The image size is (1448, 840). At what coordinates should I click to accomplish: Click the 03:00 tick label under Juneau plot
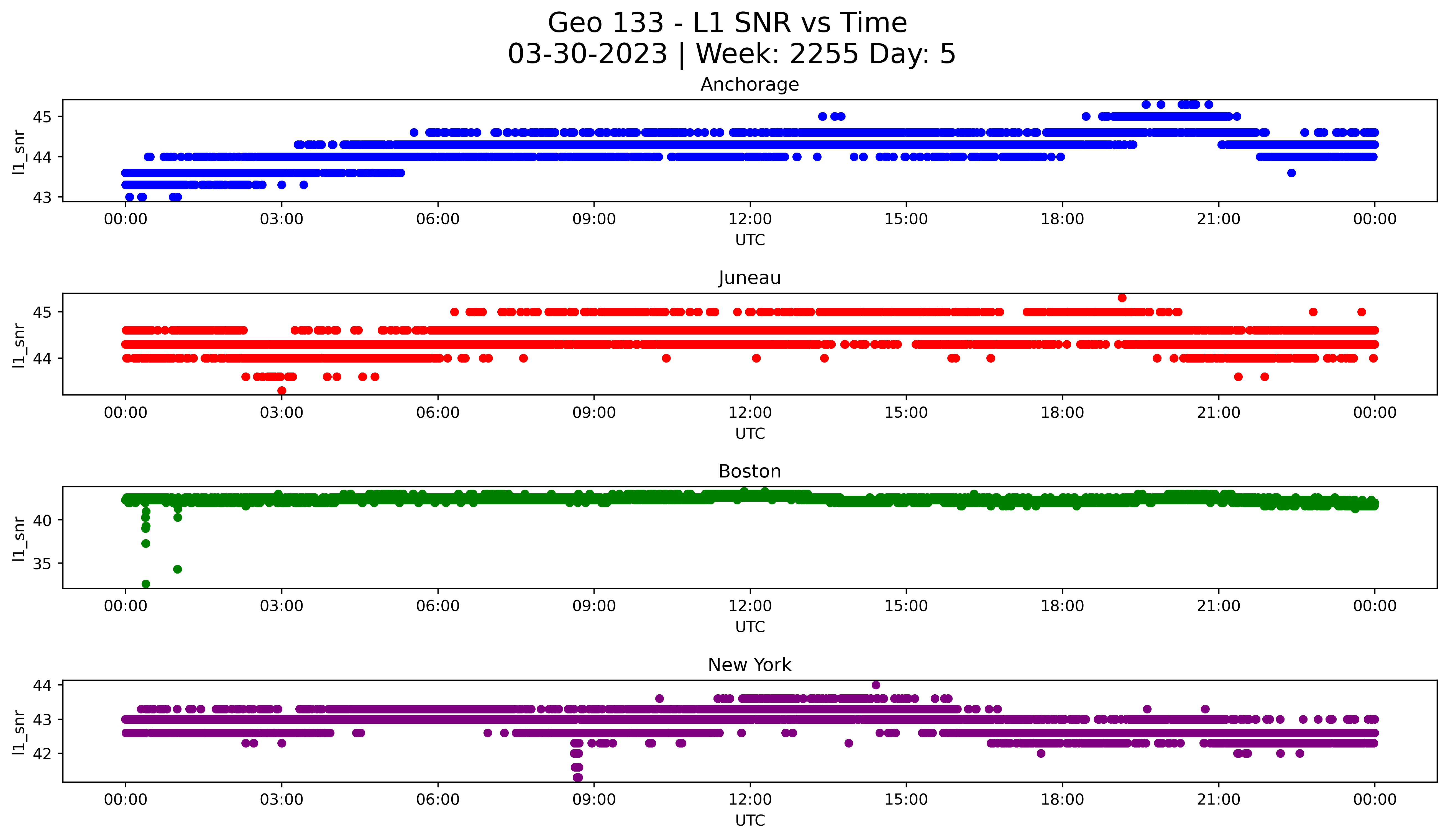coord(282,413)
